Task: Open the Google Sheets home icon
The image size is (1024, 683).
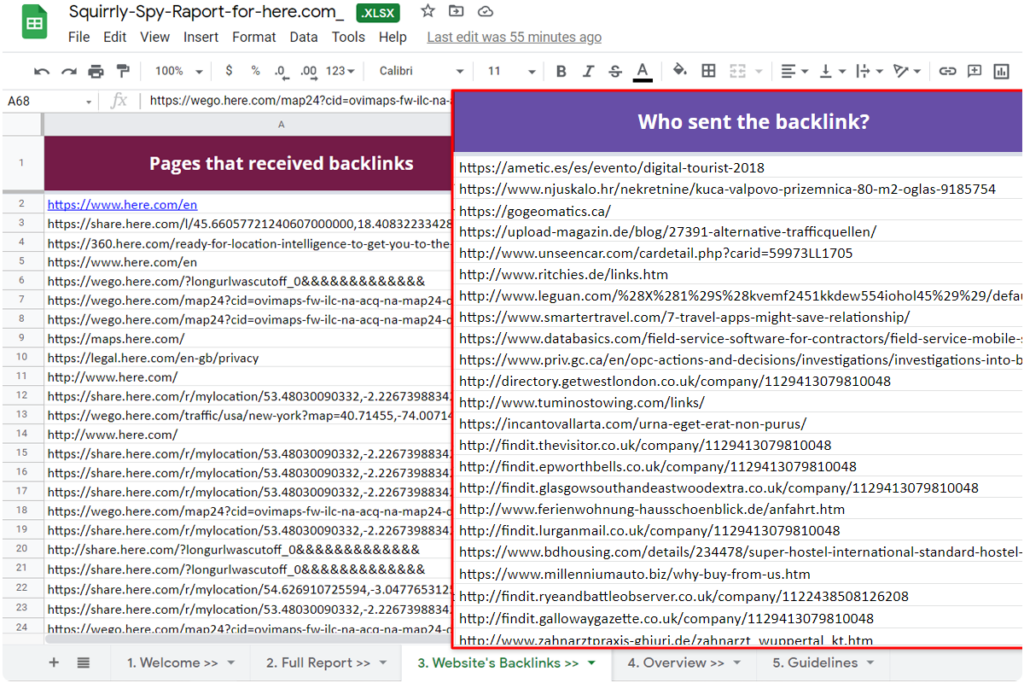Action: pos(34,23)
